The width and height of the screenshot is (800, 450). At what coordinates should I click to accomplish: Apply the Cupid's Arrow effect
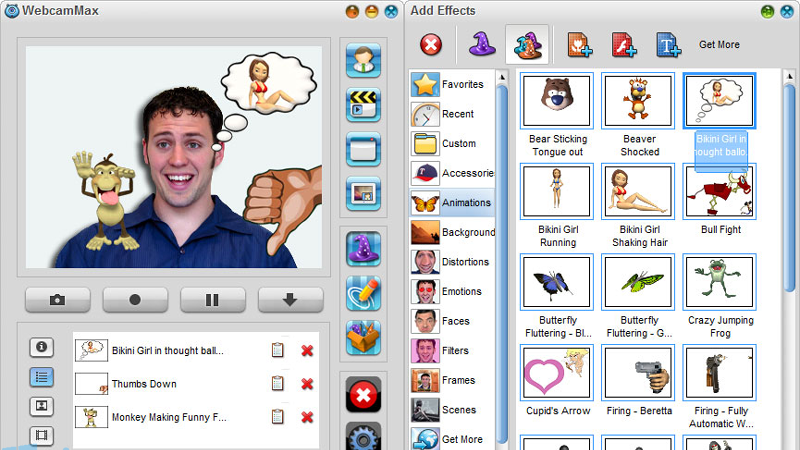point(557,373)
